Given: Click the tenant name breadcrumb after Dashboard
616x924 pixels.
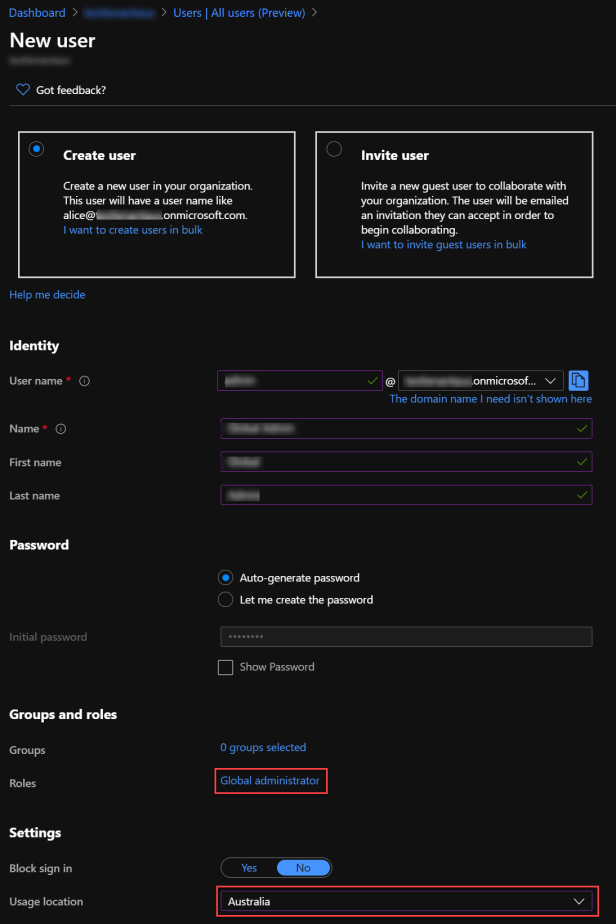Looking at the screenshot, I should (119, 12).
